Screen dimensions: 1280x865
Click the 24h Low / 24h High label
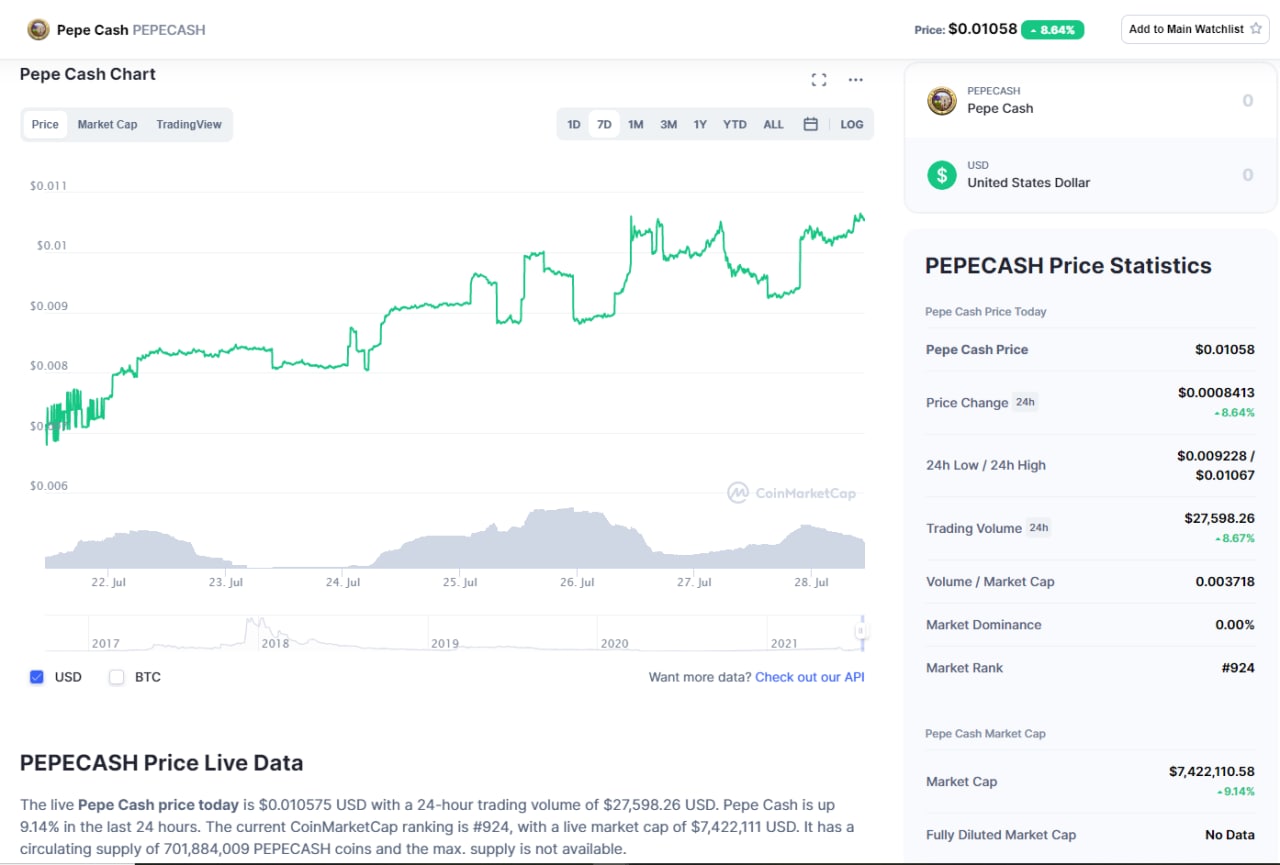click(986, 465)
